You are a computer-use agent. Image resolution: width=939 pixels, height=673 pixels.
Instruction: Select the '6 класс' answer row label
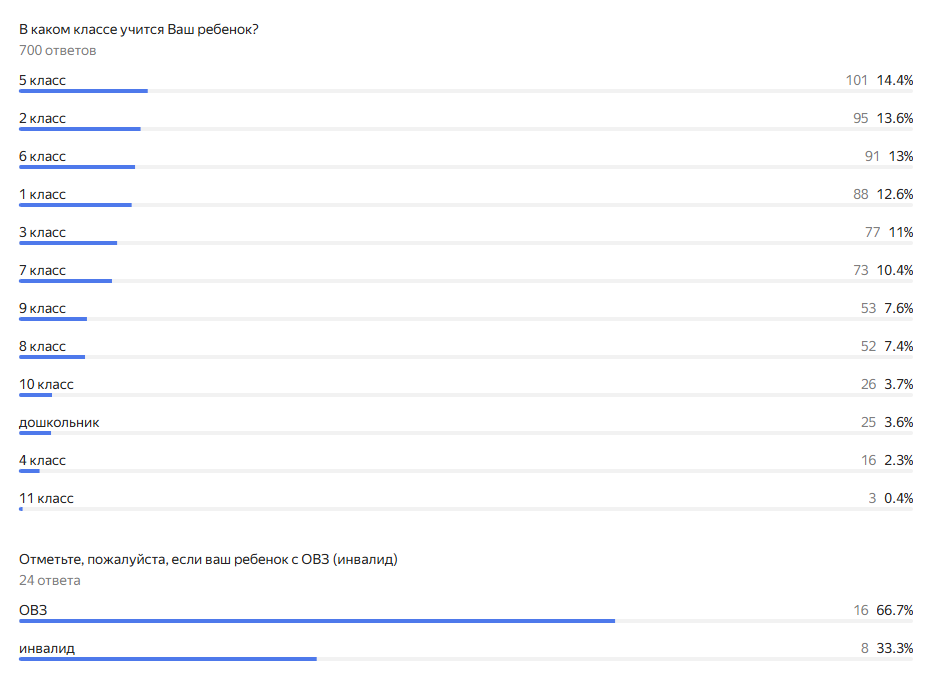(42, 156)
